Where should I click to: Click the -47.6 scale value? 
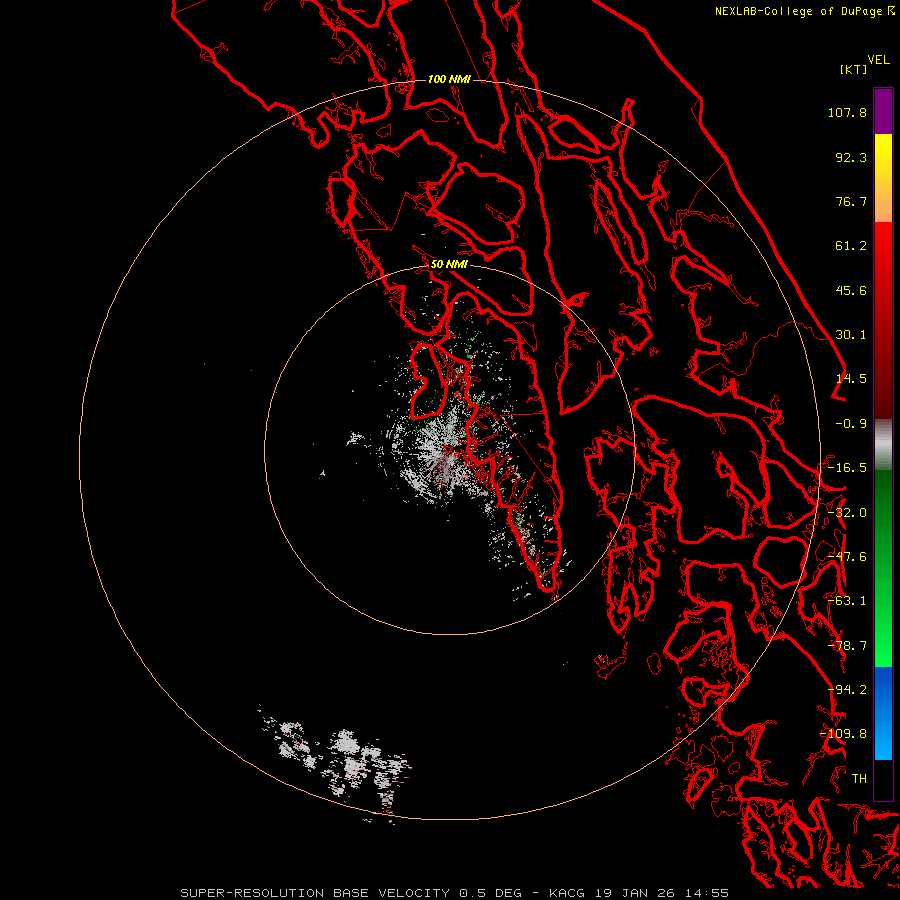pyautogui.click(x=847, y=557)
